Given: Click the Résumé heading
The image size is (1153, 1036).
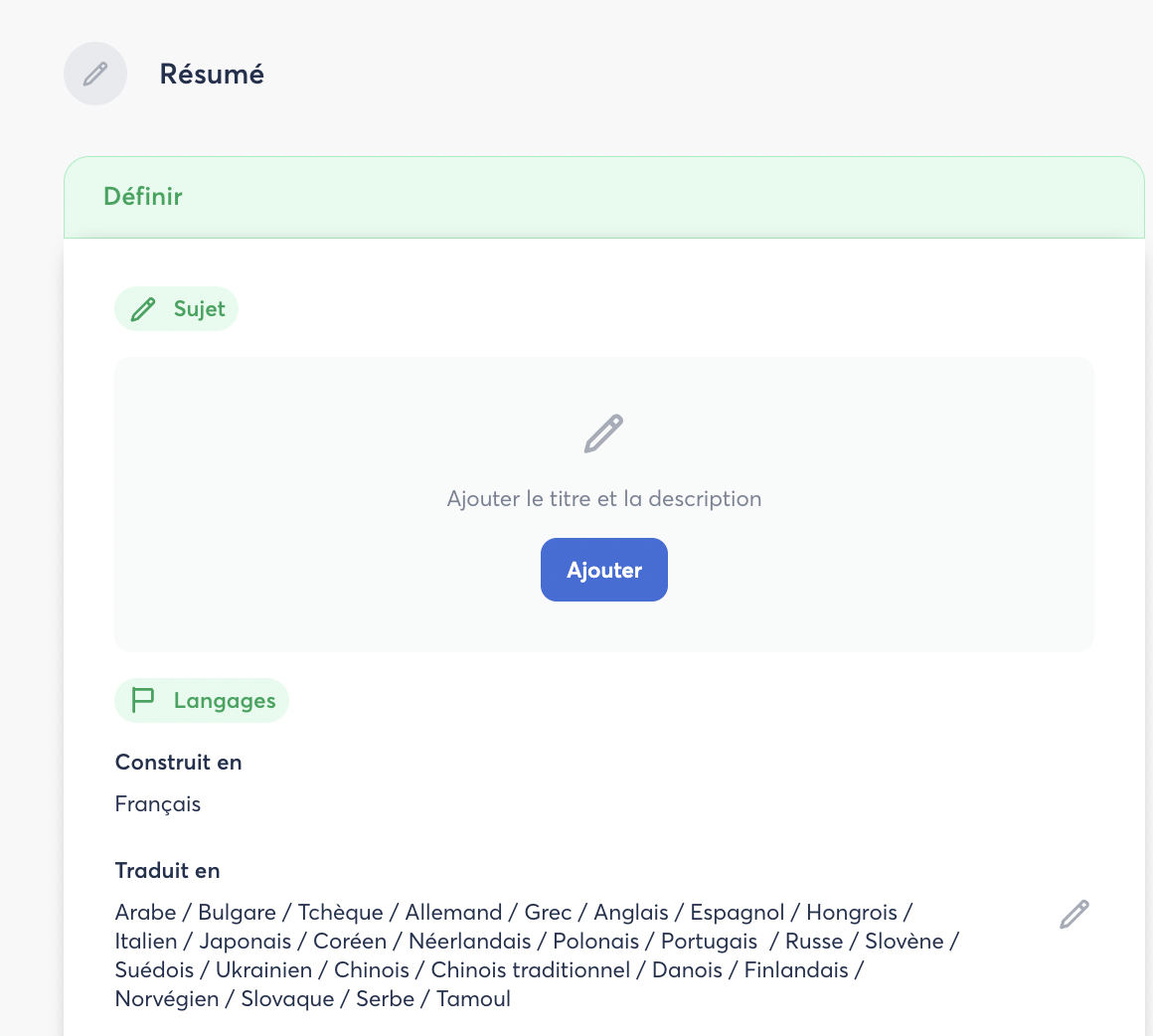Looking at the screenshot, I should pos(212,75).
